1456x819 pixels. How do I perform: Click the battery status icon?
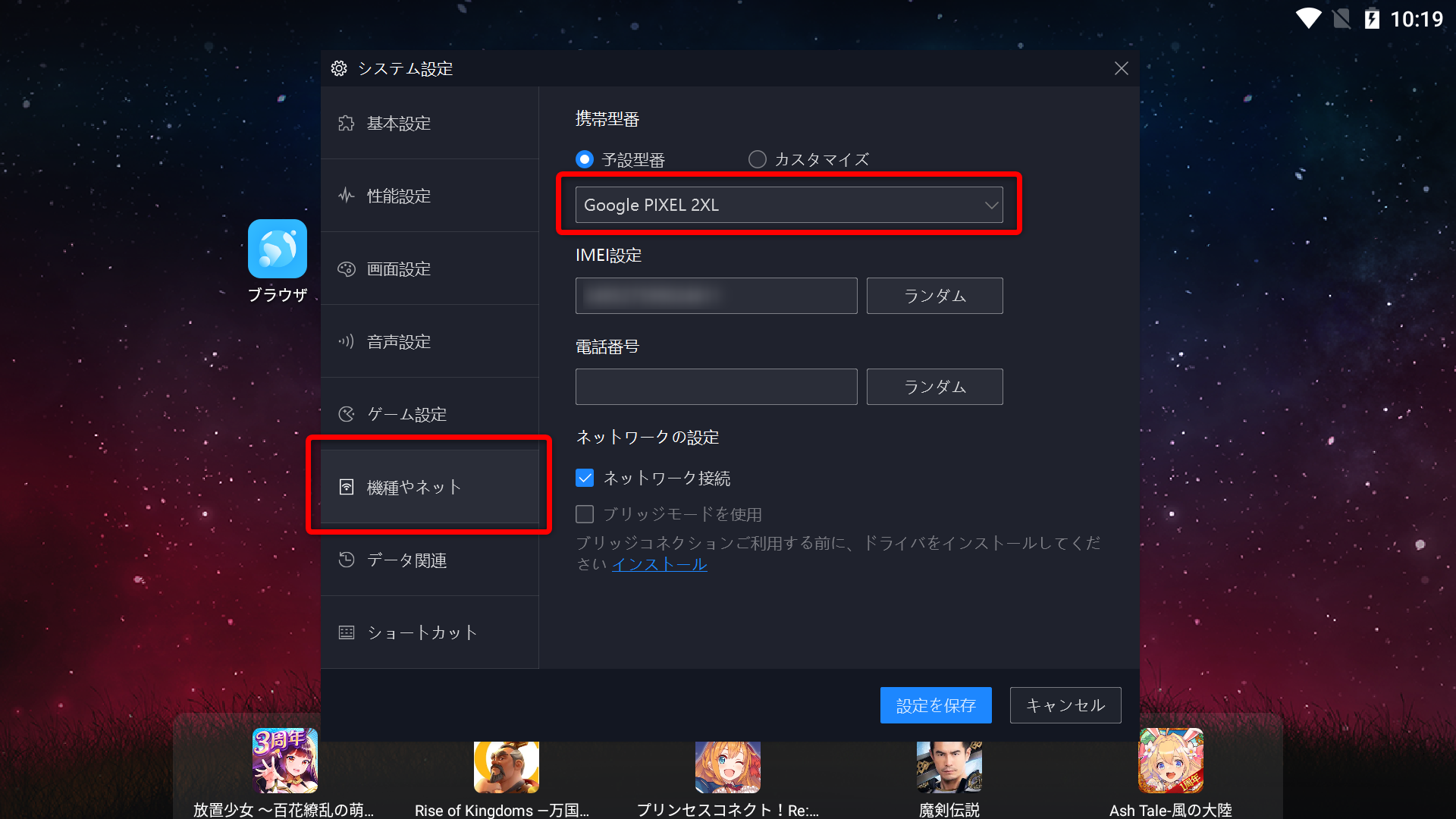click(1372, 19)
